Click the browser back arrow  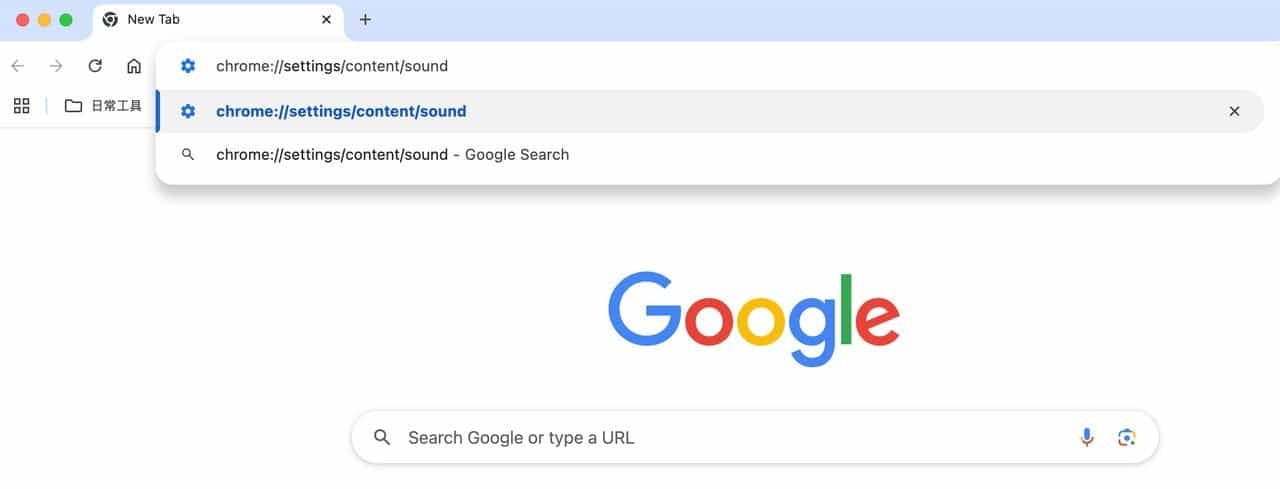17,66
